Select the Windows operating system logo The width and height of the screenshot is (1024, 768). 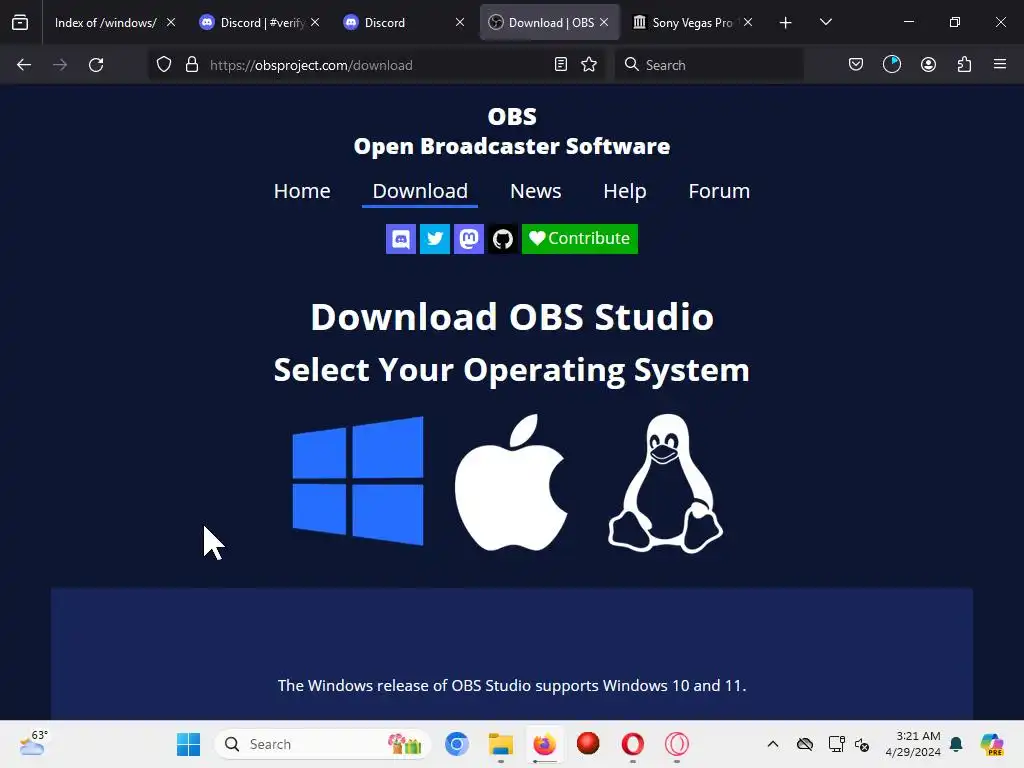click(x=358, y=481)
